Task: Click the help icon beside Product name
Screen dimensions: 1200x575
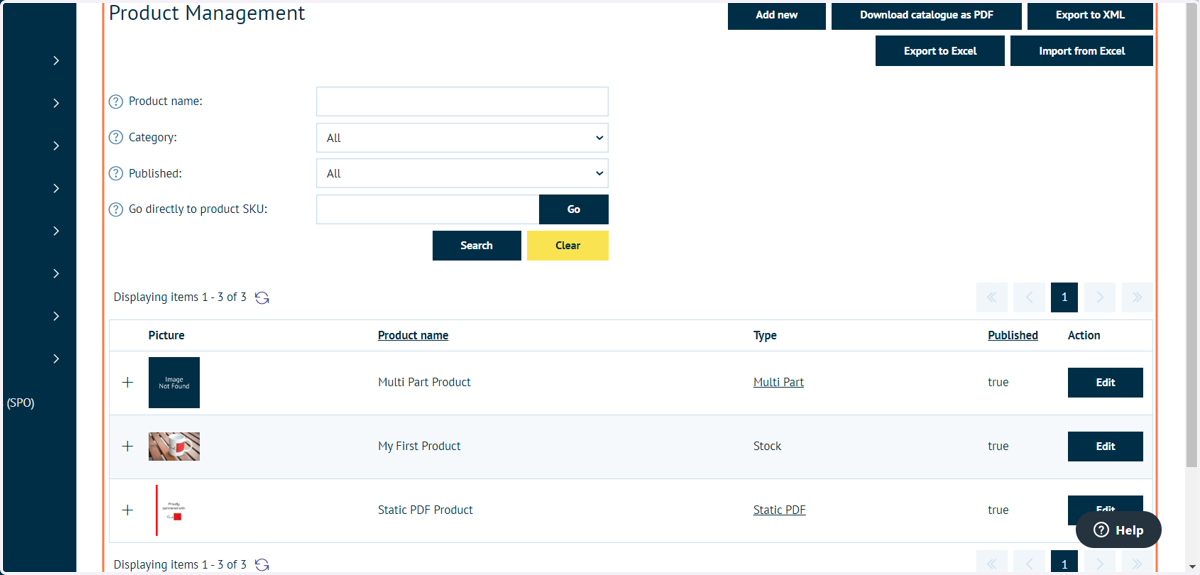Action: tap(116, 102)
